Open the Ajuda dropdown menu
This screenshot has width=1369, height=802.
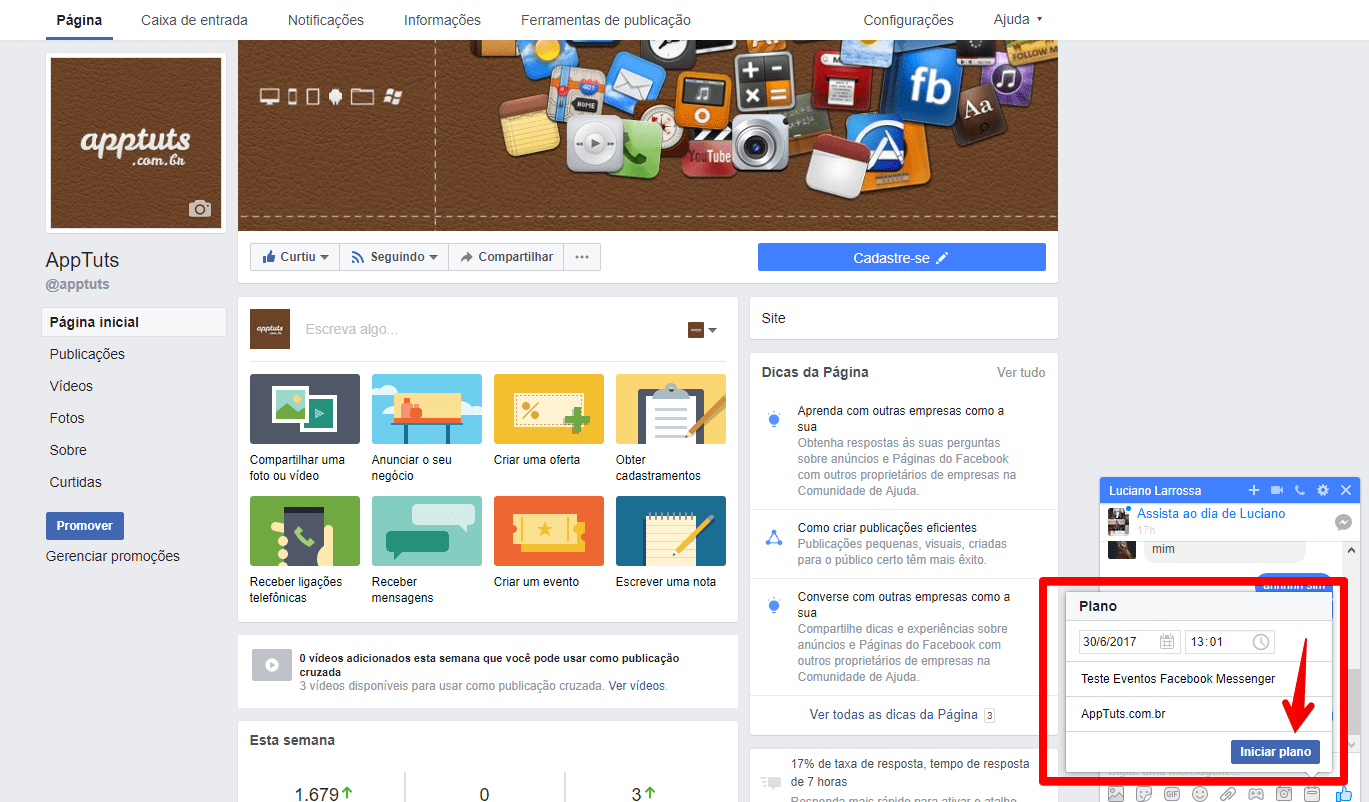tap(1018, 19)
